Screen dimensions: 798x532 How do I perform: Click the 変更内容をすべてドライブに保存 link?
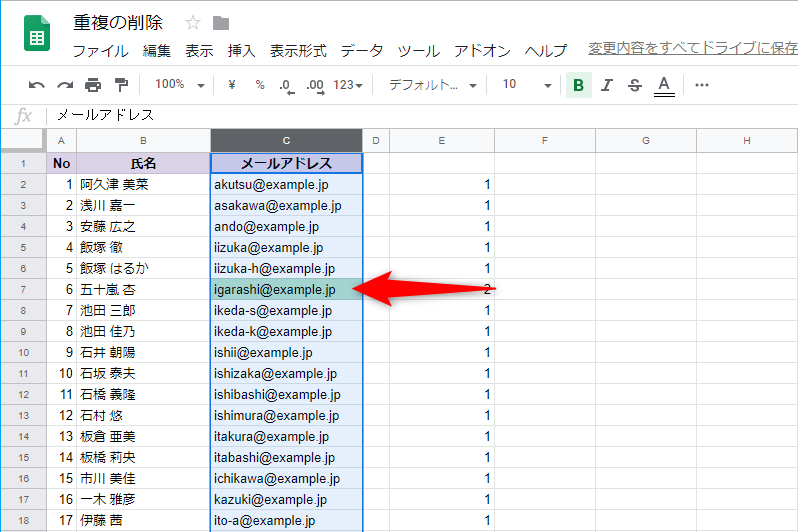coord(693,48)
